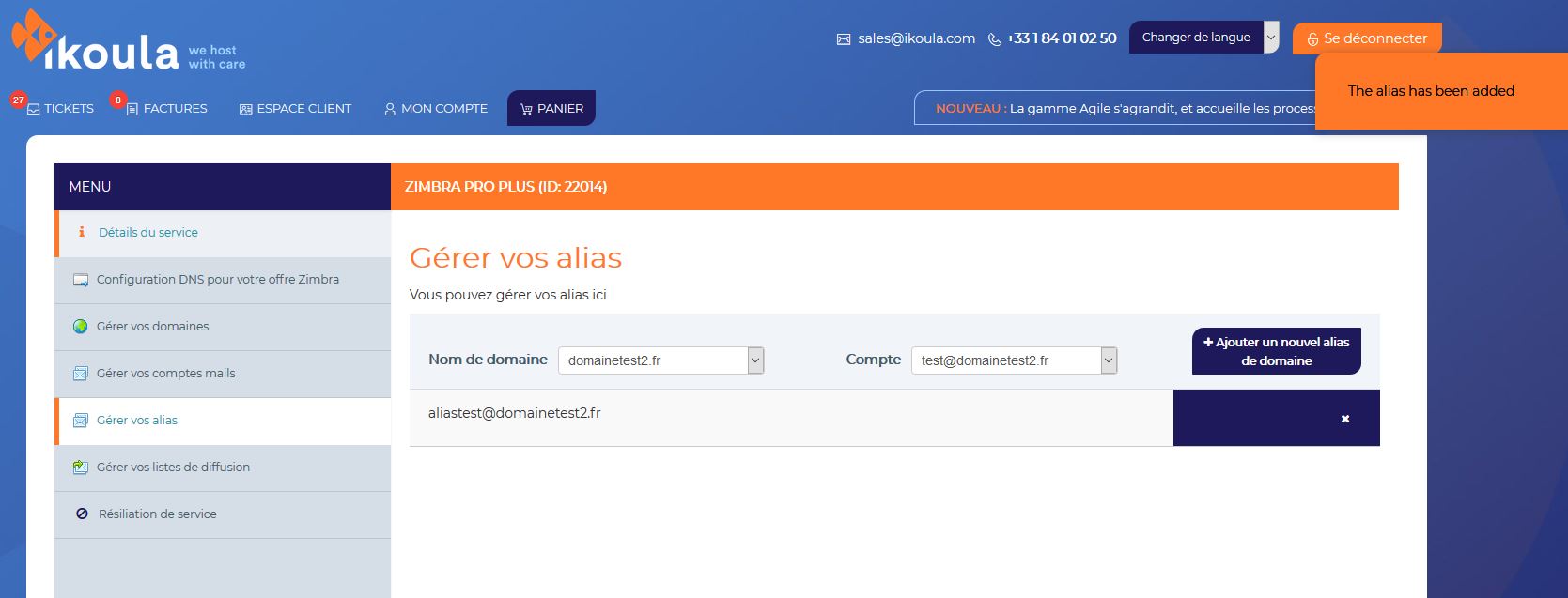Click the sales@ikoula.com email link
This screenshot has width=1568, height=598.
point(916,38)
